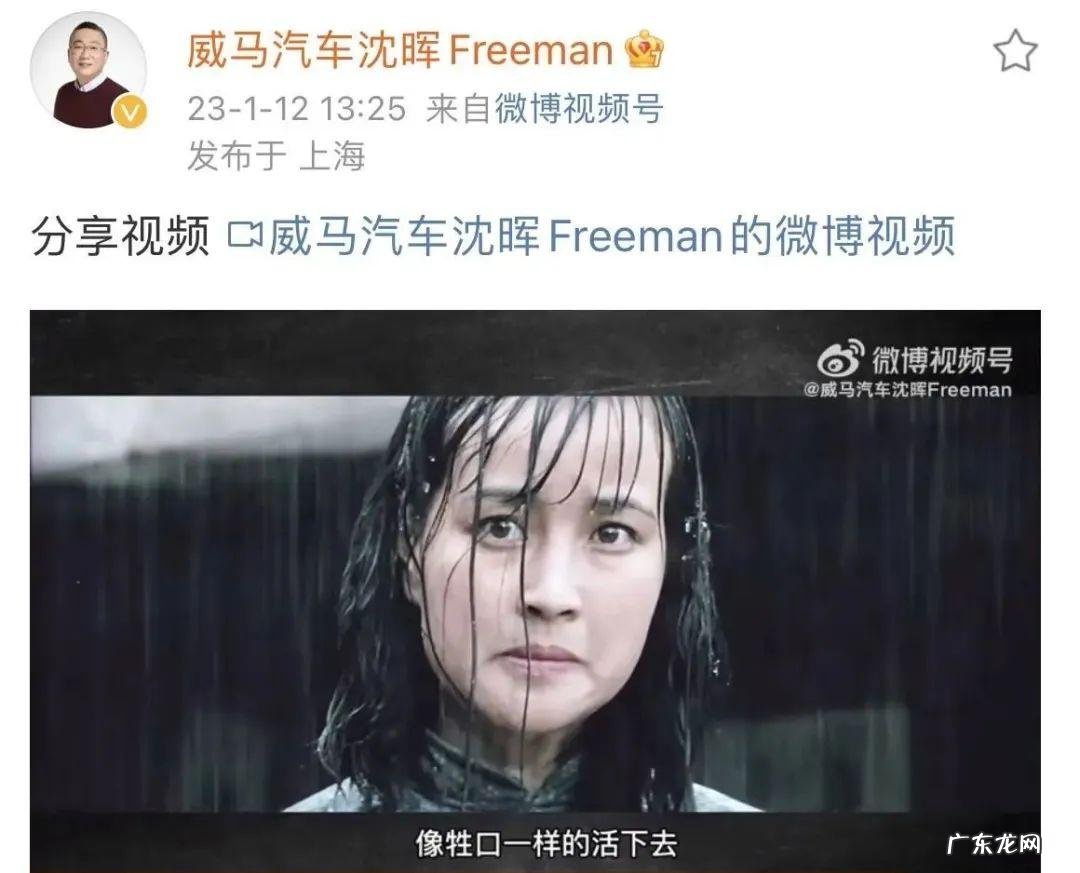Click the 分享视频 post text

coord(121,235)
